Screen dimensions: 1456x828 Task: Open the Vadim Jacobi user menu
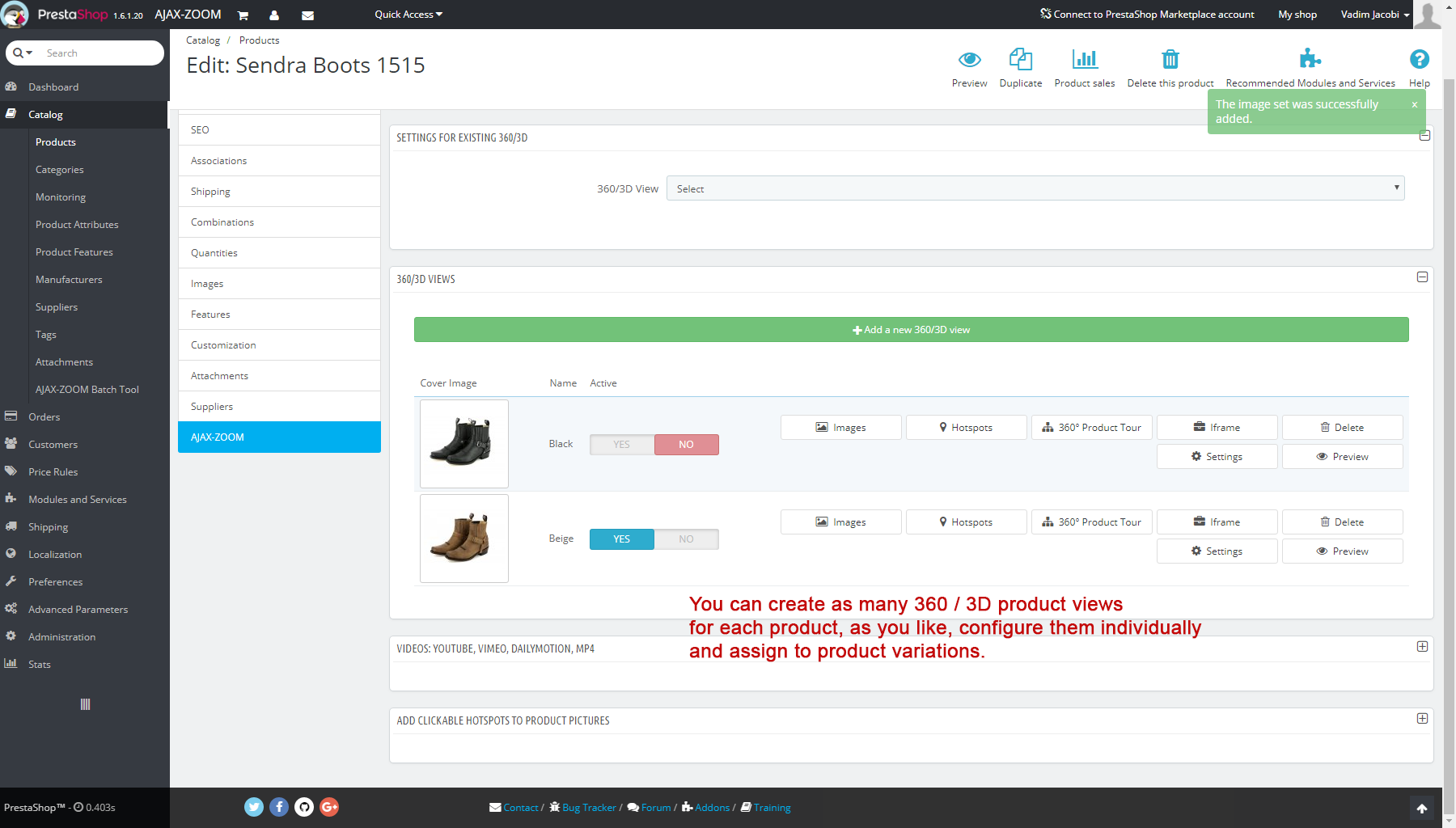click(x=1374, y=15)
